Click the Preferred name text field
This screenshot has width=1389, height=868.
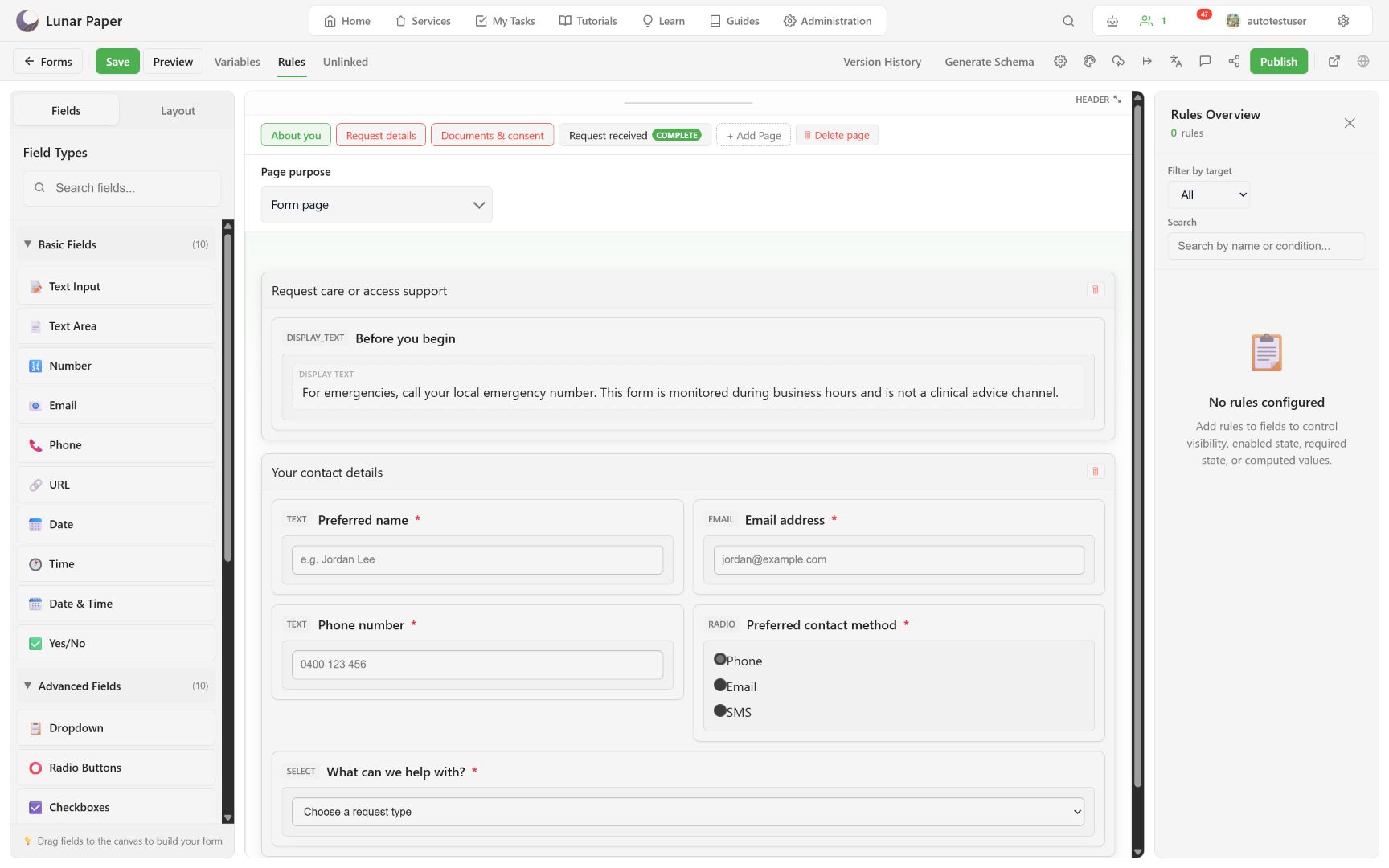477,559
